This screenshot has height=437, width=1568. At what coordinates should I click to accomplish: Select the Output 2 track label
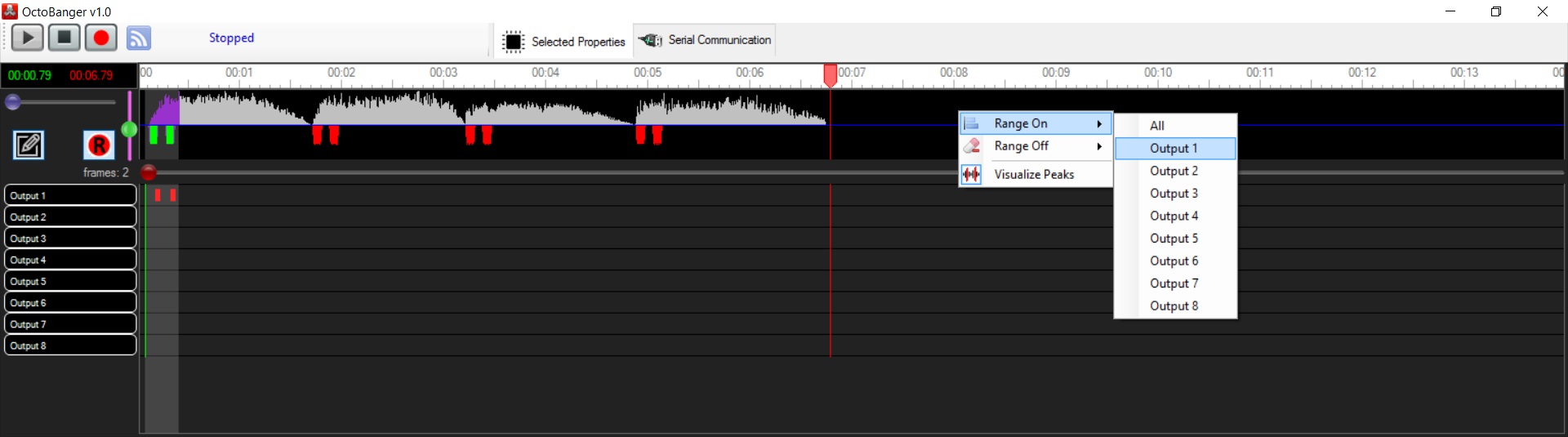click(70, 216)
